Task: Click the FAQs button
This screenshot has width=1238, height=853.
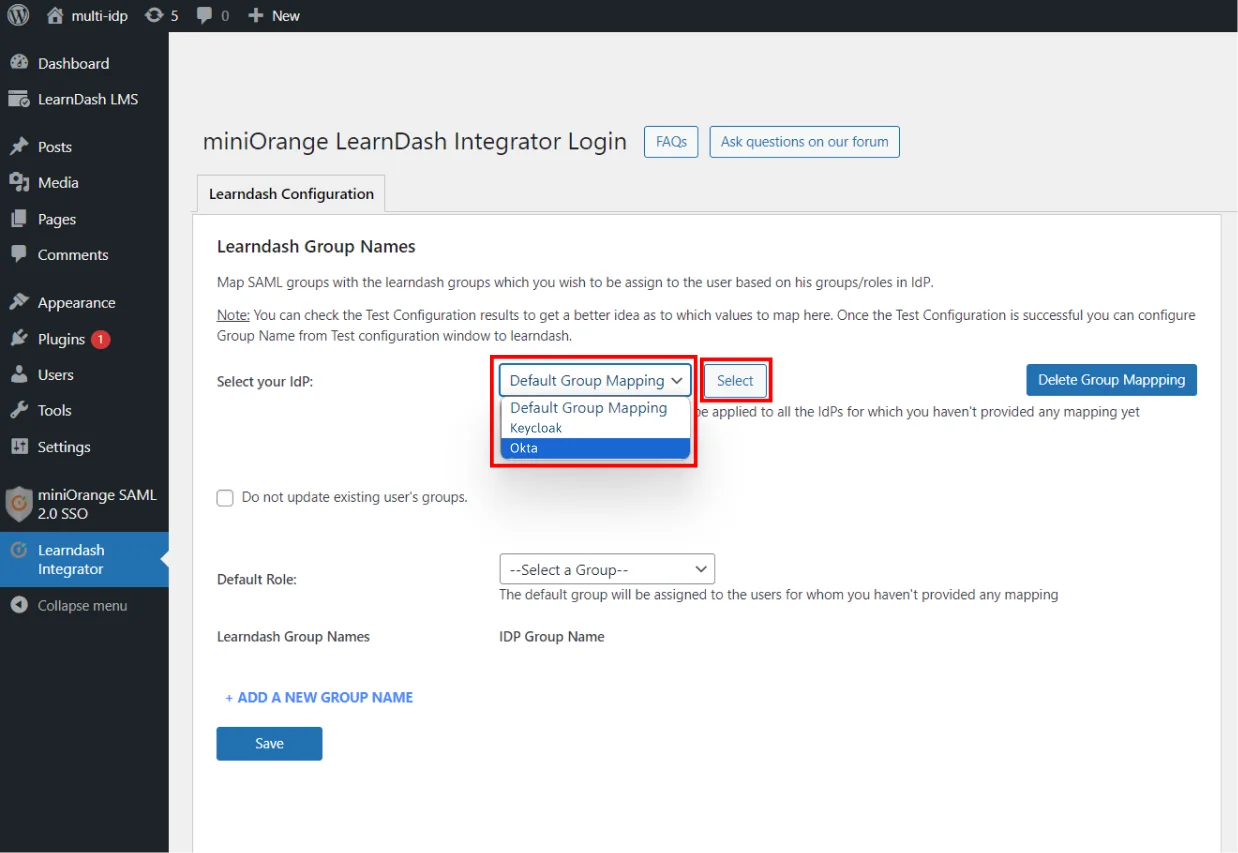Action: tap(671, 142)
